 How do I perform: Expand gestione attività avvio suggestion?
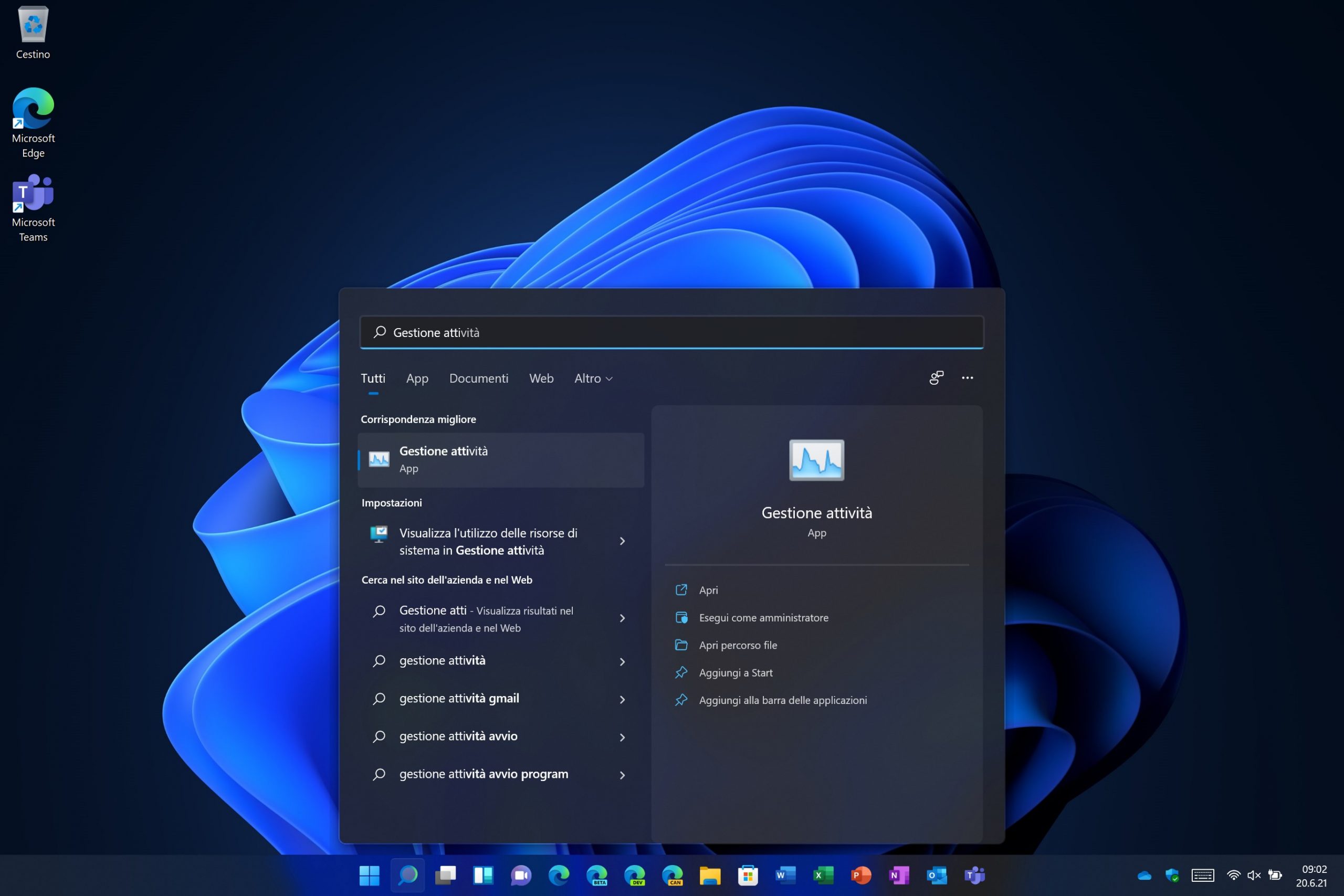click(x=622, y=736)
